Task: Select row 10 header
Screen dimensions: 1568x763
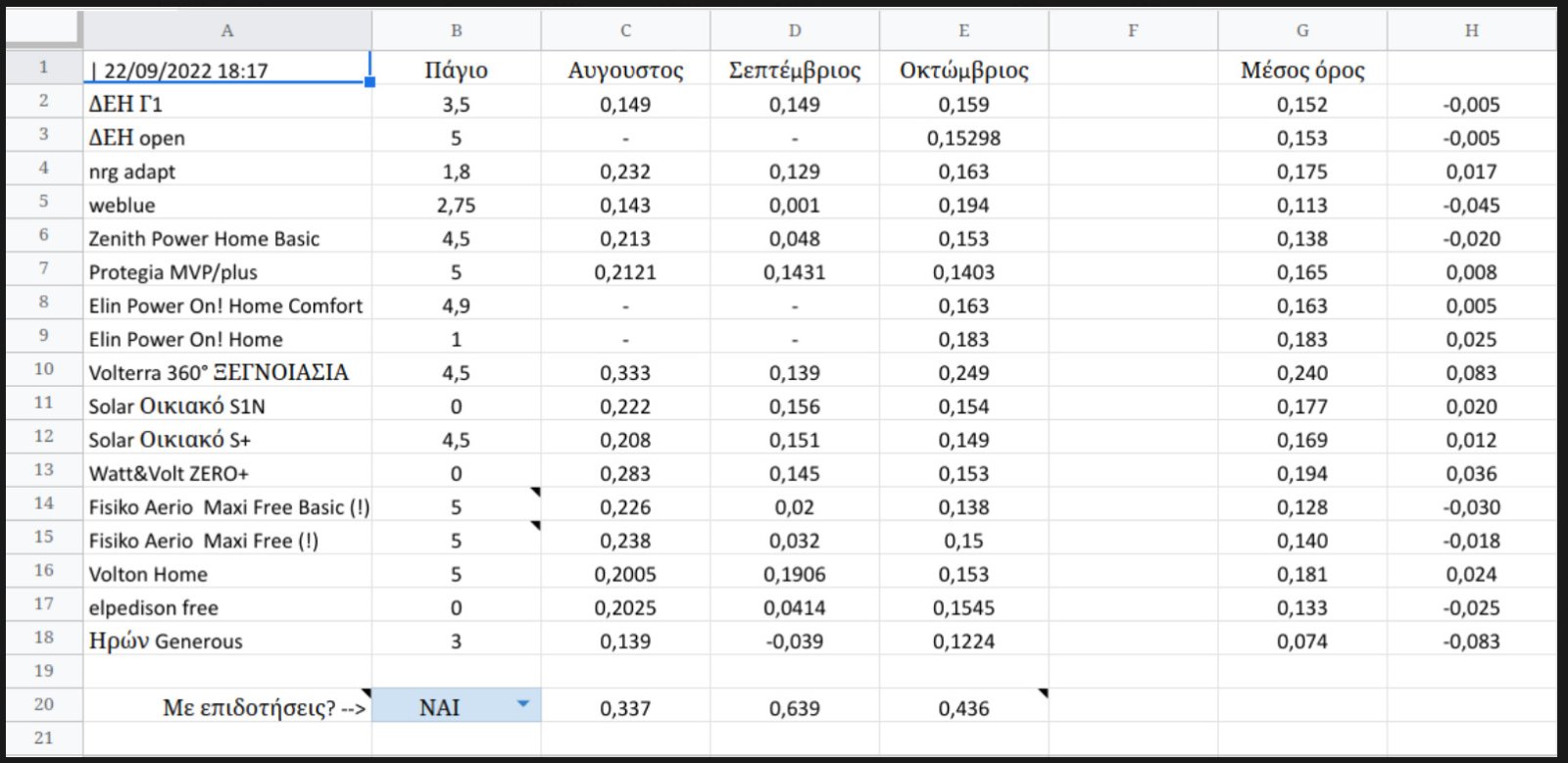Action: point(44,369)
